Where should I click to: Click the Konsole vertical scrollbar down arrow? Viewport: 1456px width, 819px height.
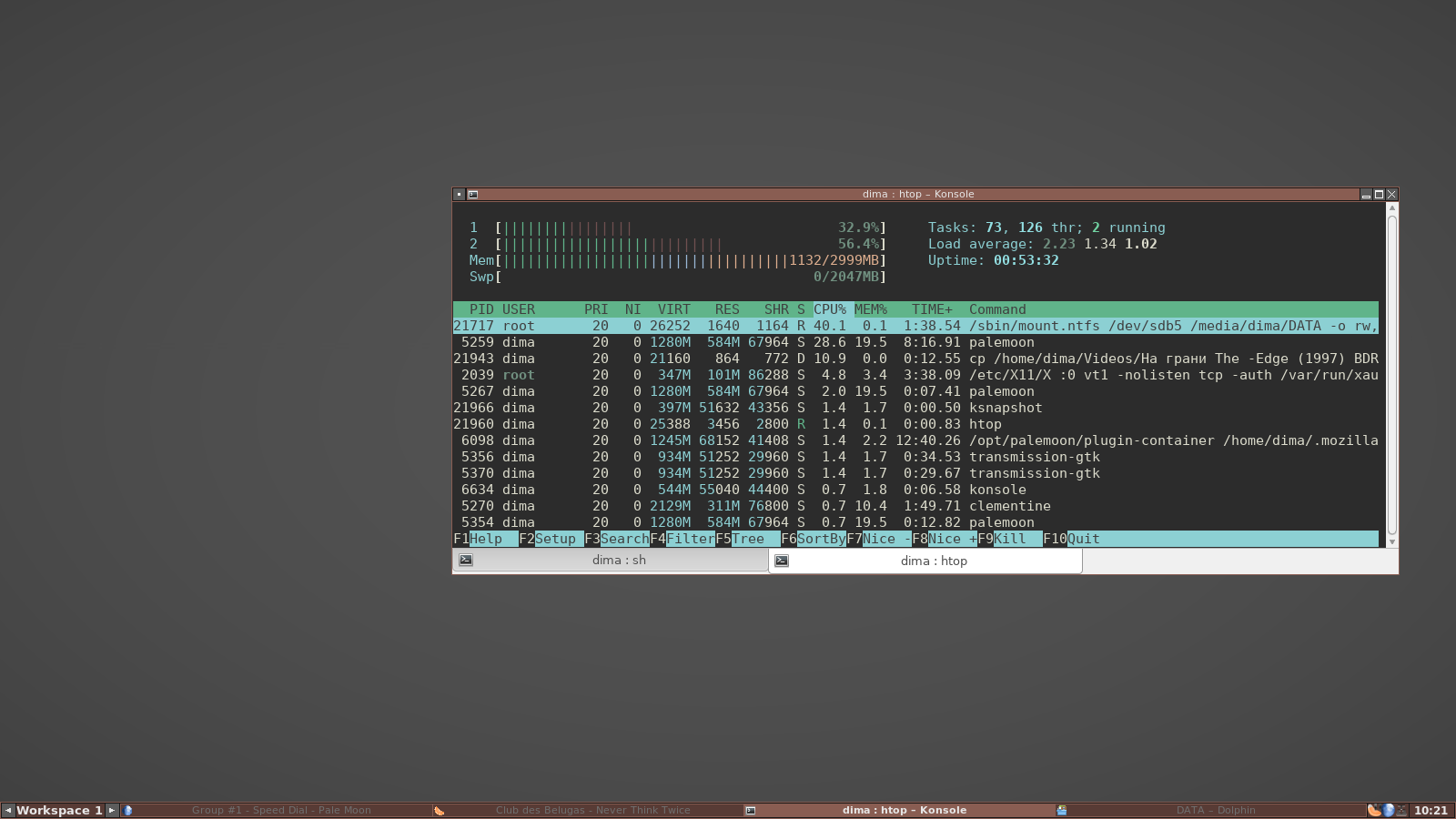pyautogui.click(x=1391, y=541)
